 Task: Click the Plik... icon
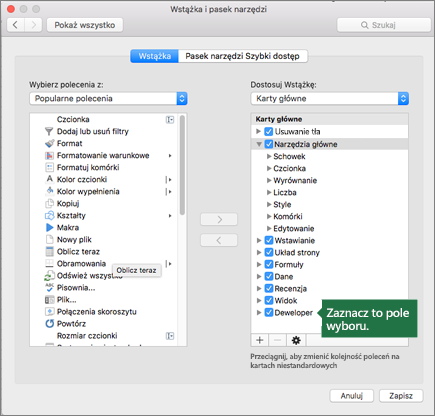coord(49,300)
